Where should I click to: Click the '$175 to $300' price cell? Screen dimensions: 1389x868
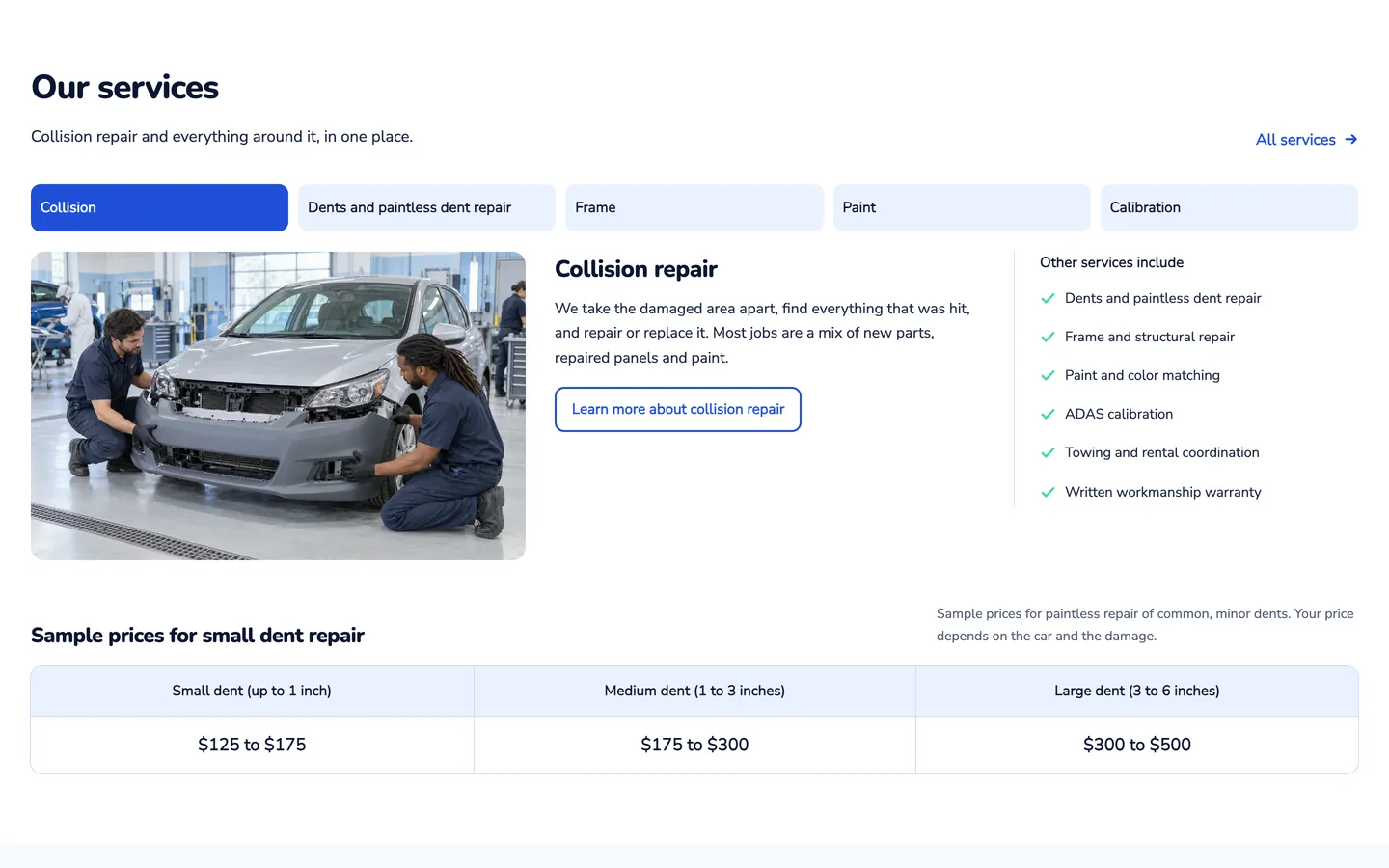pos(694,745)
